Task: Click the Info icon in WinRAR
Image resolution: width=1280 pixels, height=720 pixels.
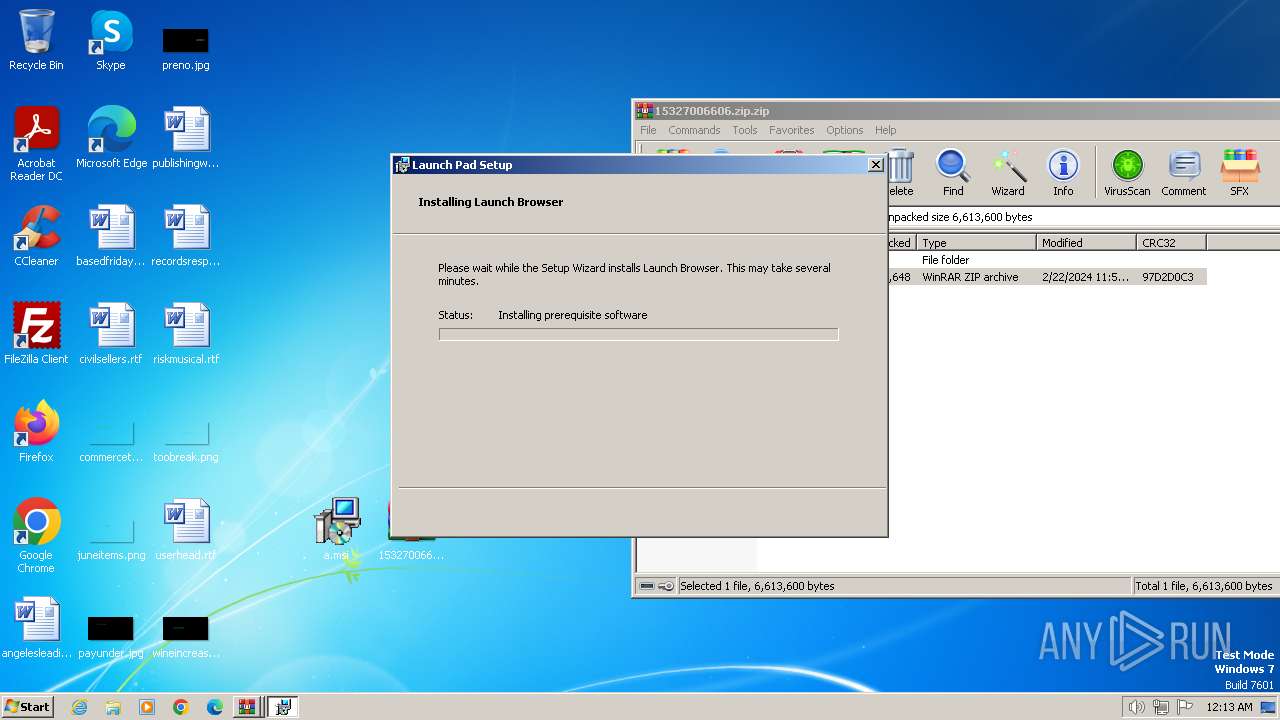Action: click(x=1063, y=172)
